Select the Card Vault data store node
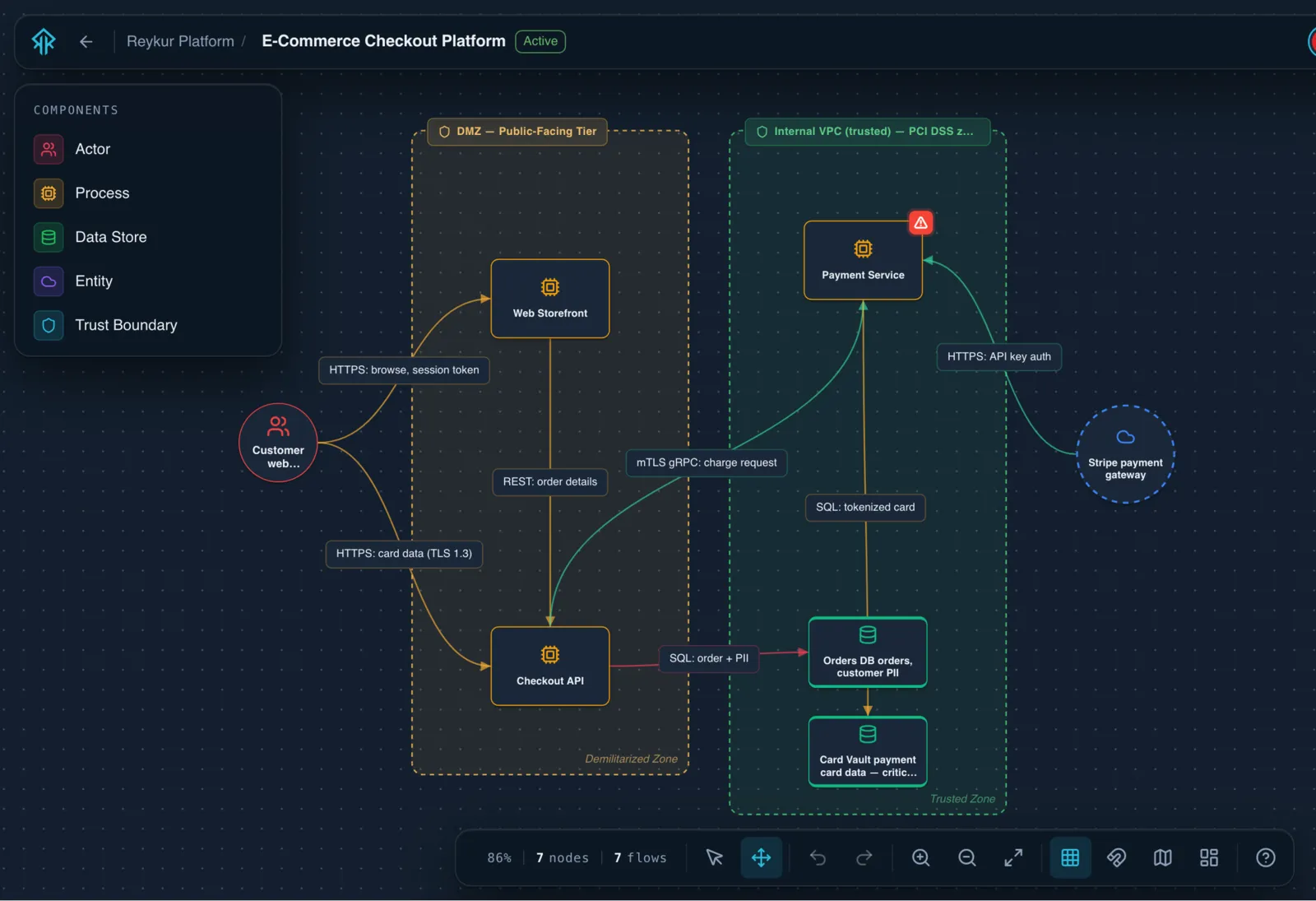This screenshot has height=901, width=1316. pos(868,751)
